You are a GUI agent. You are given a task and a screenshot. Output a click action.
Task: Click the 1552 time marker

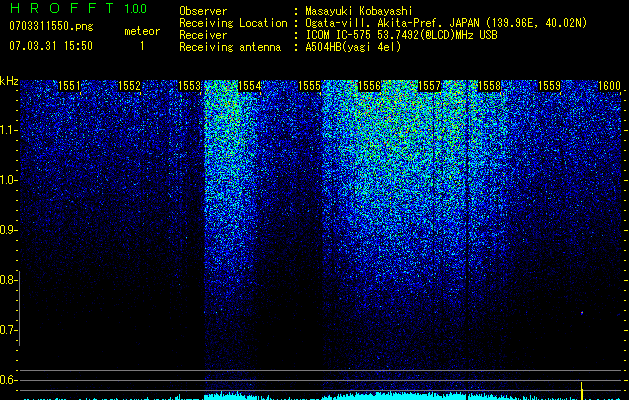pos(129,86)
